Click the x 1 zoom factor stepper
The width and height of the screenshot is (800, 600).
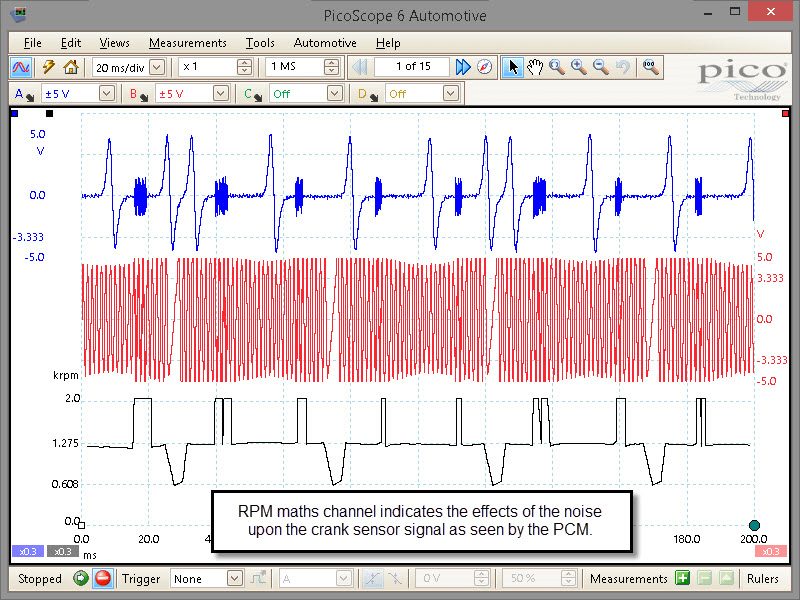tap(245, 67)
